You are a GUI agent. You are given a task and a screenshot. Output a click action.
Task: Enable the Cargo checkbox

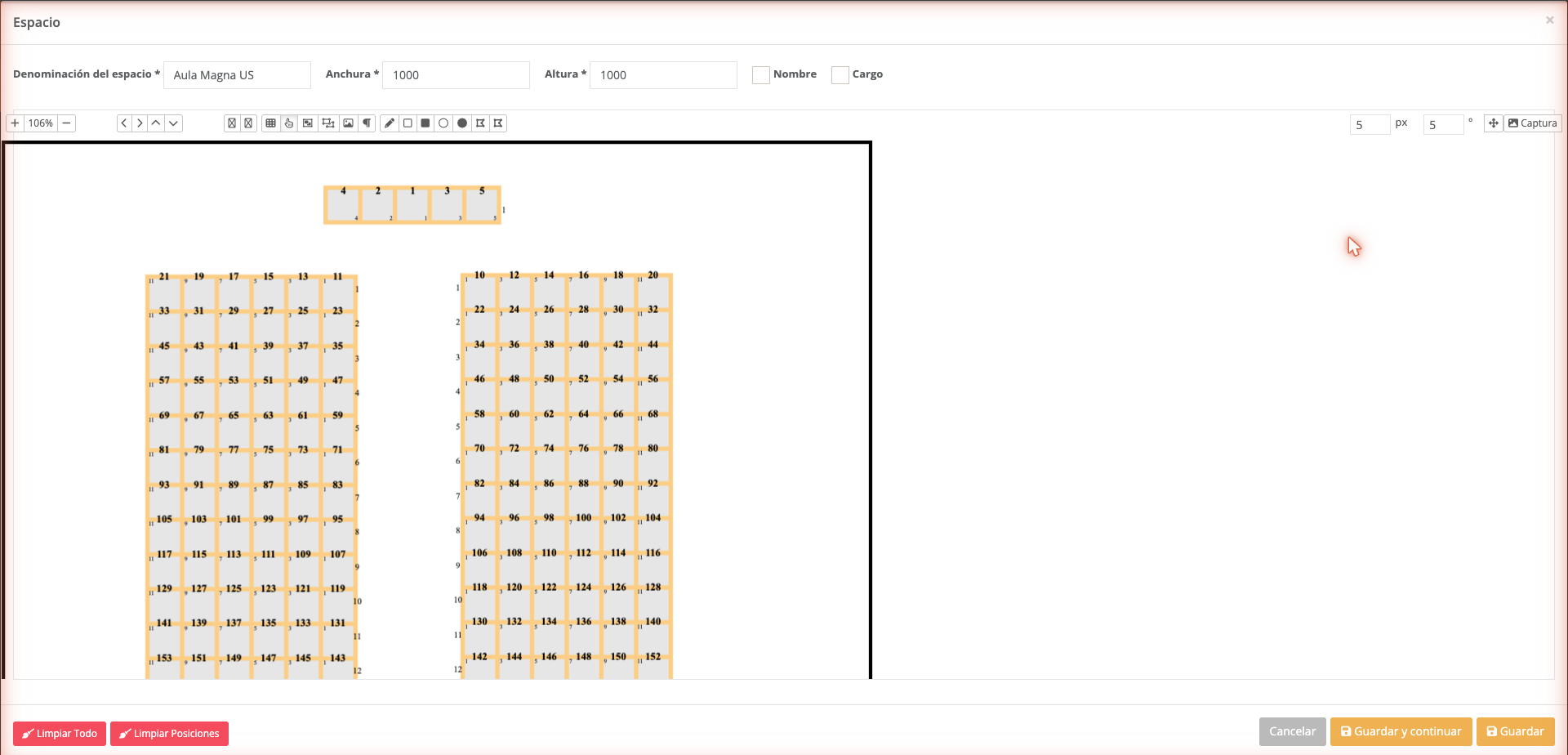(x=840, y=75)
